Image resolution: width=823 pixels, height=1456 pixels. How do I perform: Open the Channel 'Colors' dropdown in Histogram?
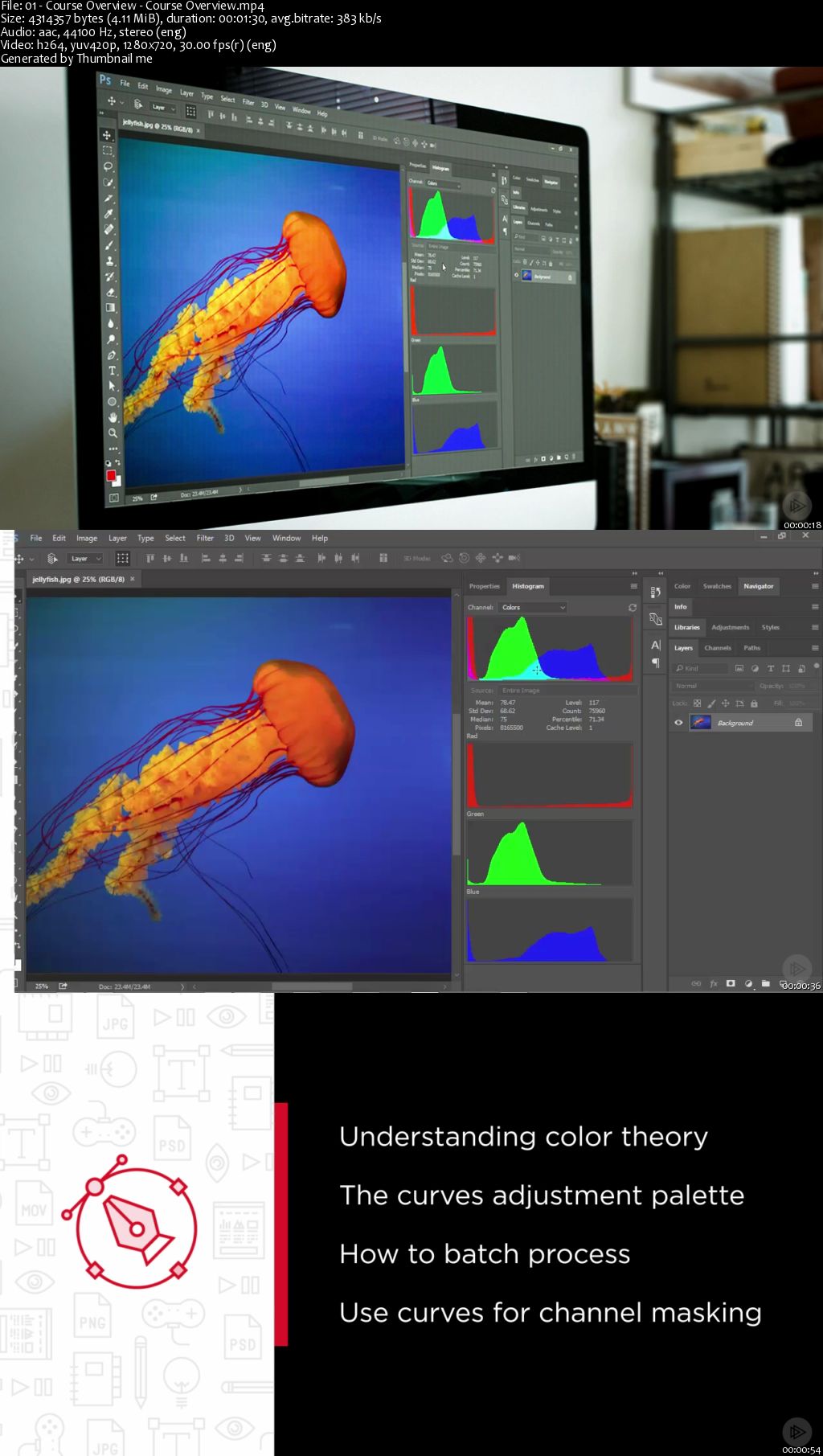pyautogui.click(x=533, y=608)
